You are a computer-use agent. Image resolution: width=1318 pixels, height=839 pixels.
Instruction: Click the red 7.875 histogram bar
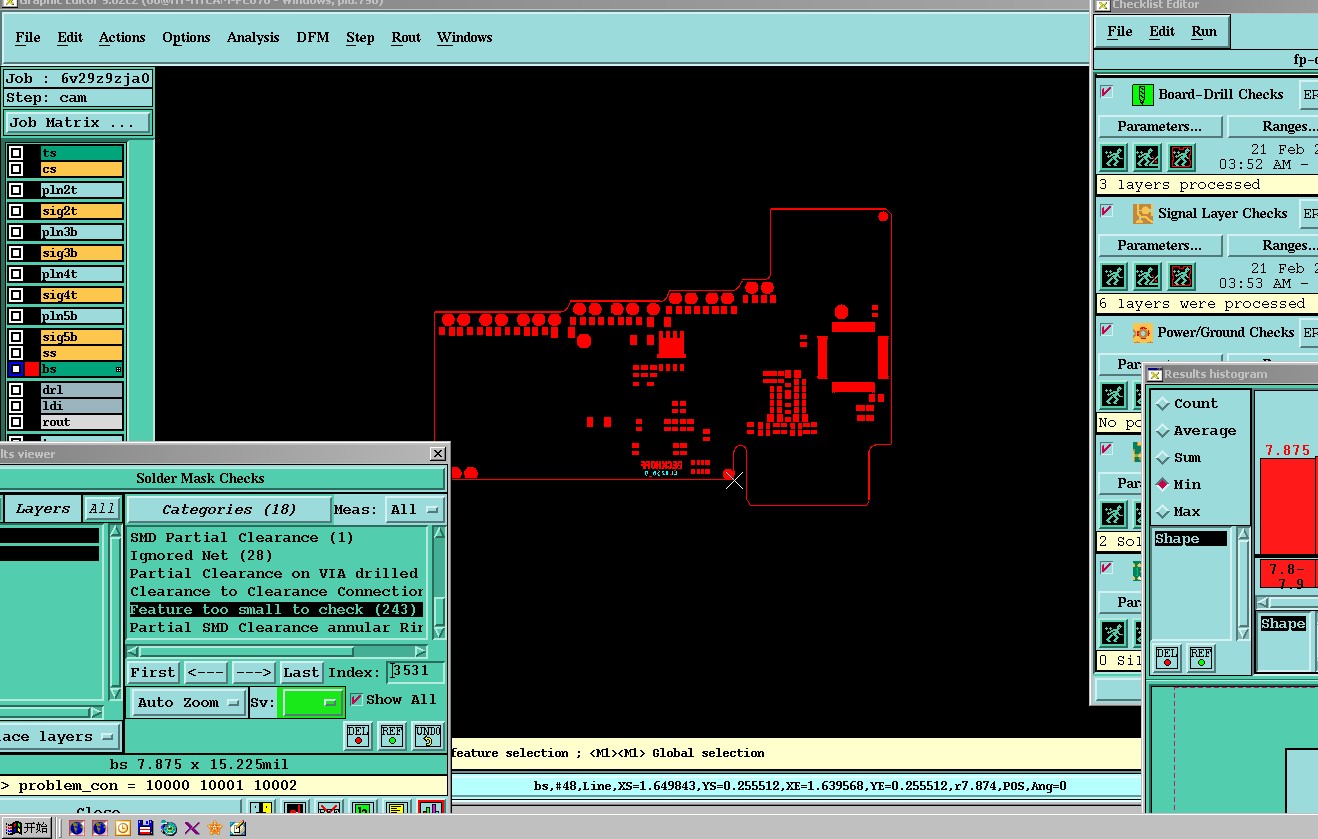(x=1288, y=505)
